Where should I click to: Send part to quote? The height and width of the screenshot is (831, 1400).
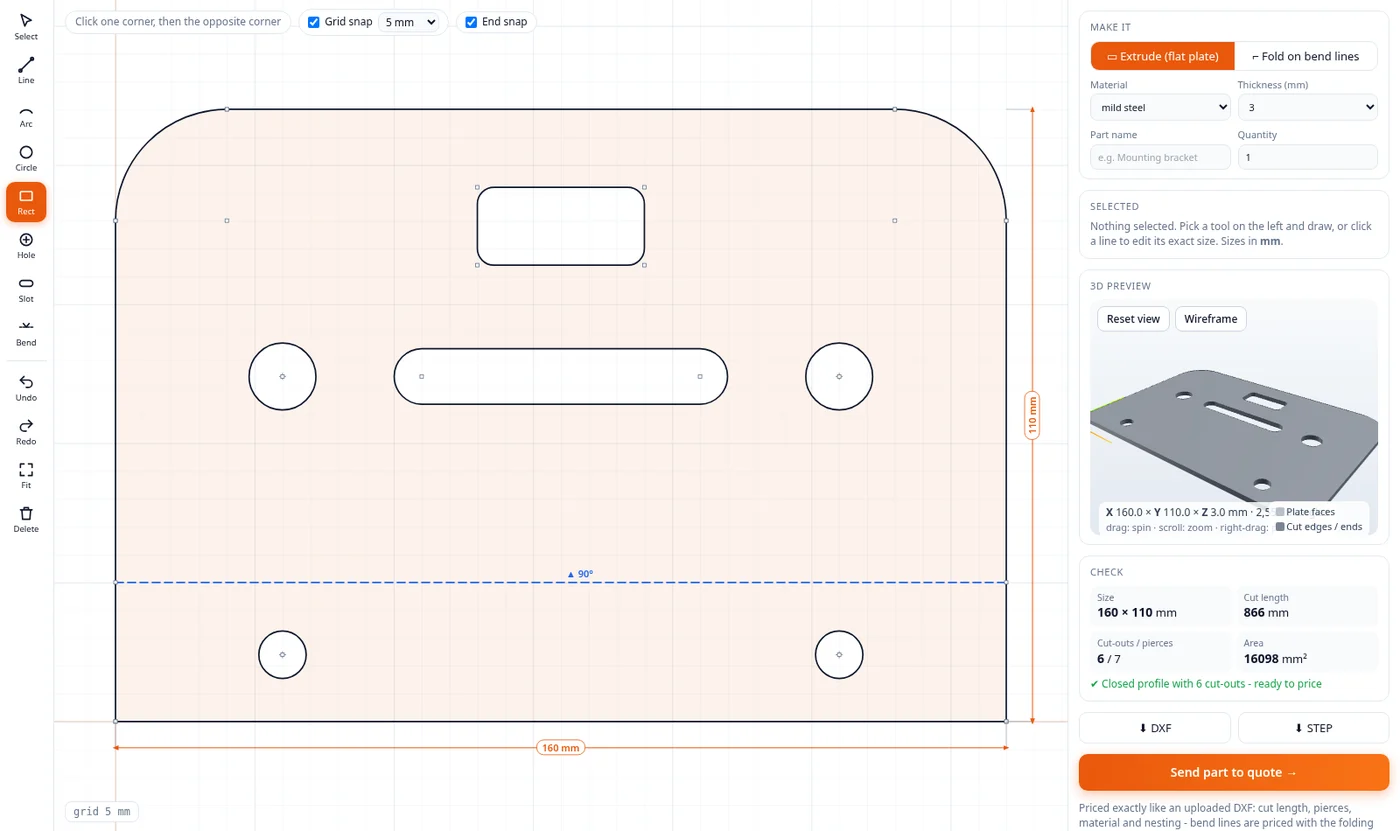coord(1234,772)
